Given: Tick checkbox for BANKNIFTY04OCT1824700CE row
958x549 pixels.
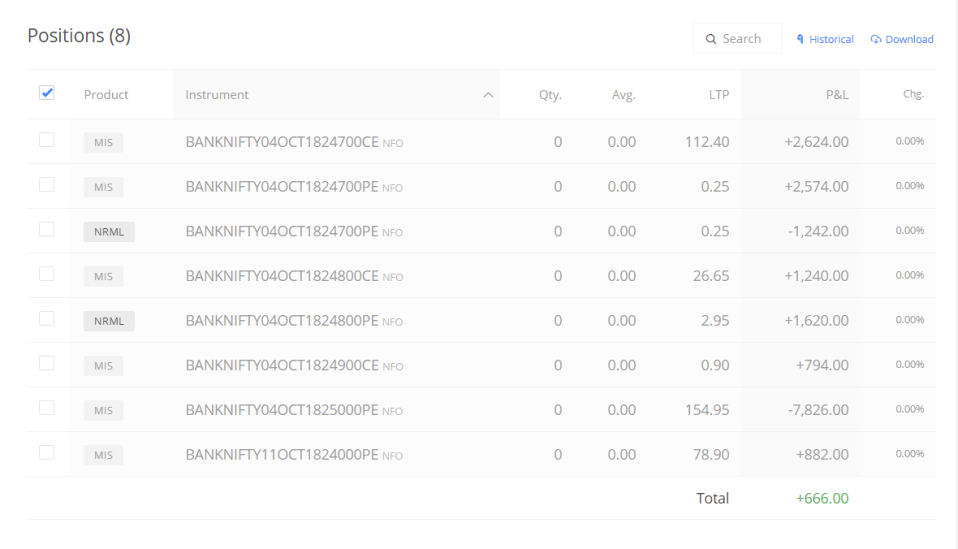Looking at the screenshot, I should click(46, 140).
